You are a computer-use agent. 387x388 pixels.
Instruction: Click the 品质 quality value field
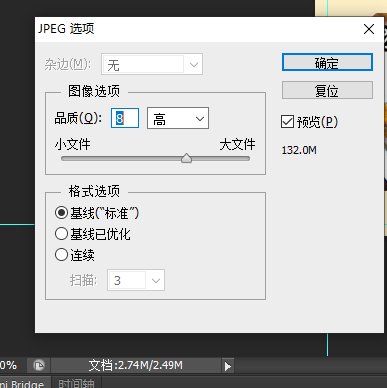(x=125, y=118)
